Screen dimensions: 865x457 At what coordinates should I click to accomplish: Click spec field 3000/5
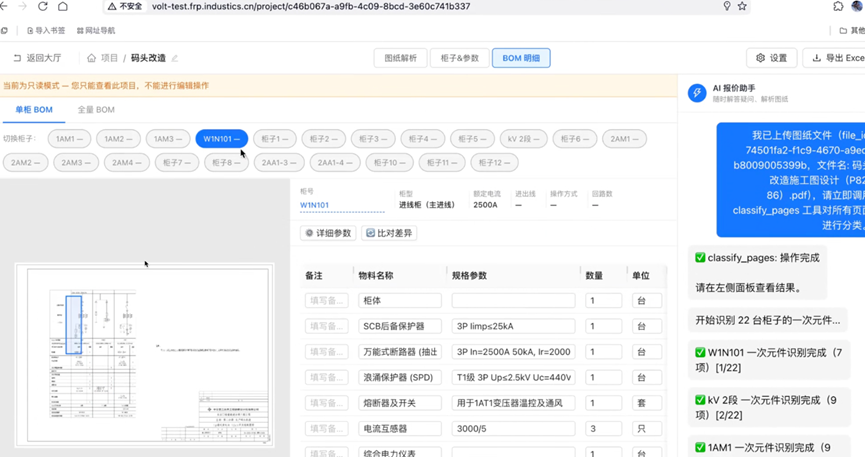(513, 428)
